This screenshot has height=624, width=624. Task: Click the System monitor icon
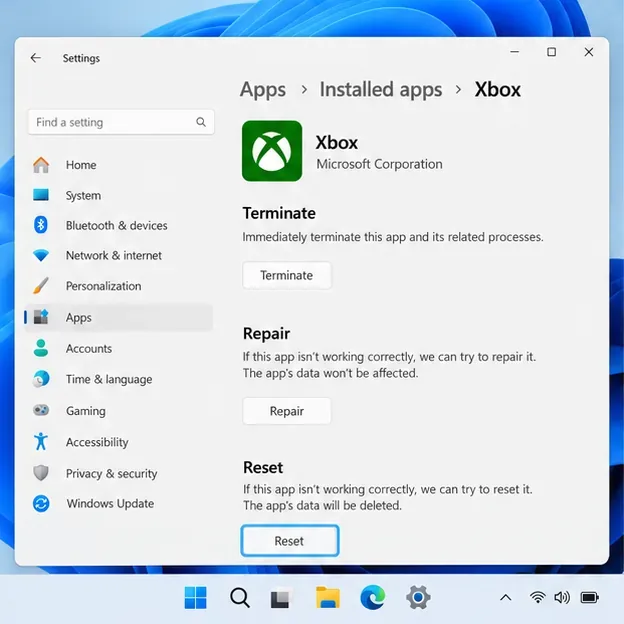point(41,195)
